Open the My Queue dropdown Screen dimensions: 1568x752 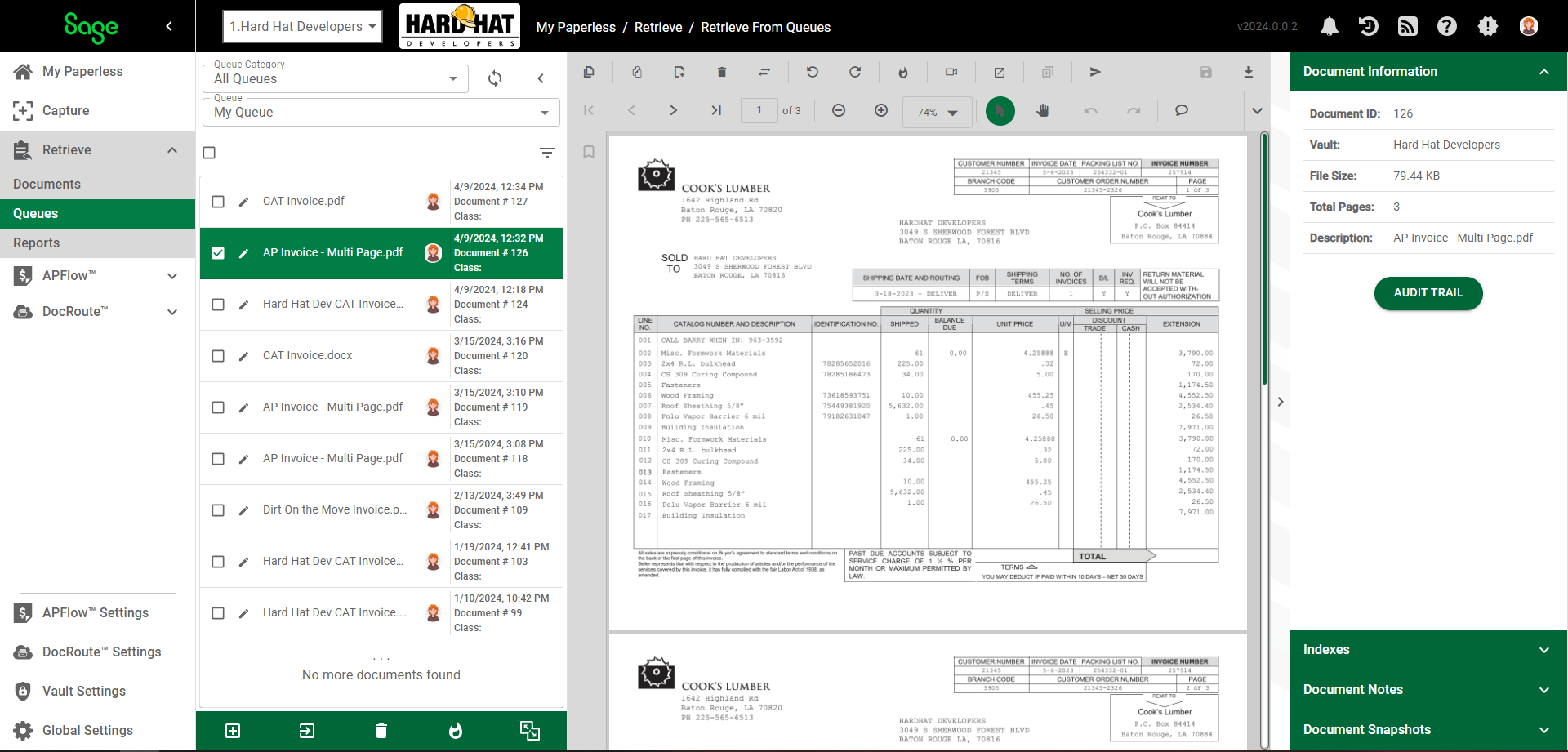381,112
